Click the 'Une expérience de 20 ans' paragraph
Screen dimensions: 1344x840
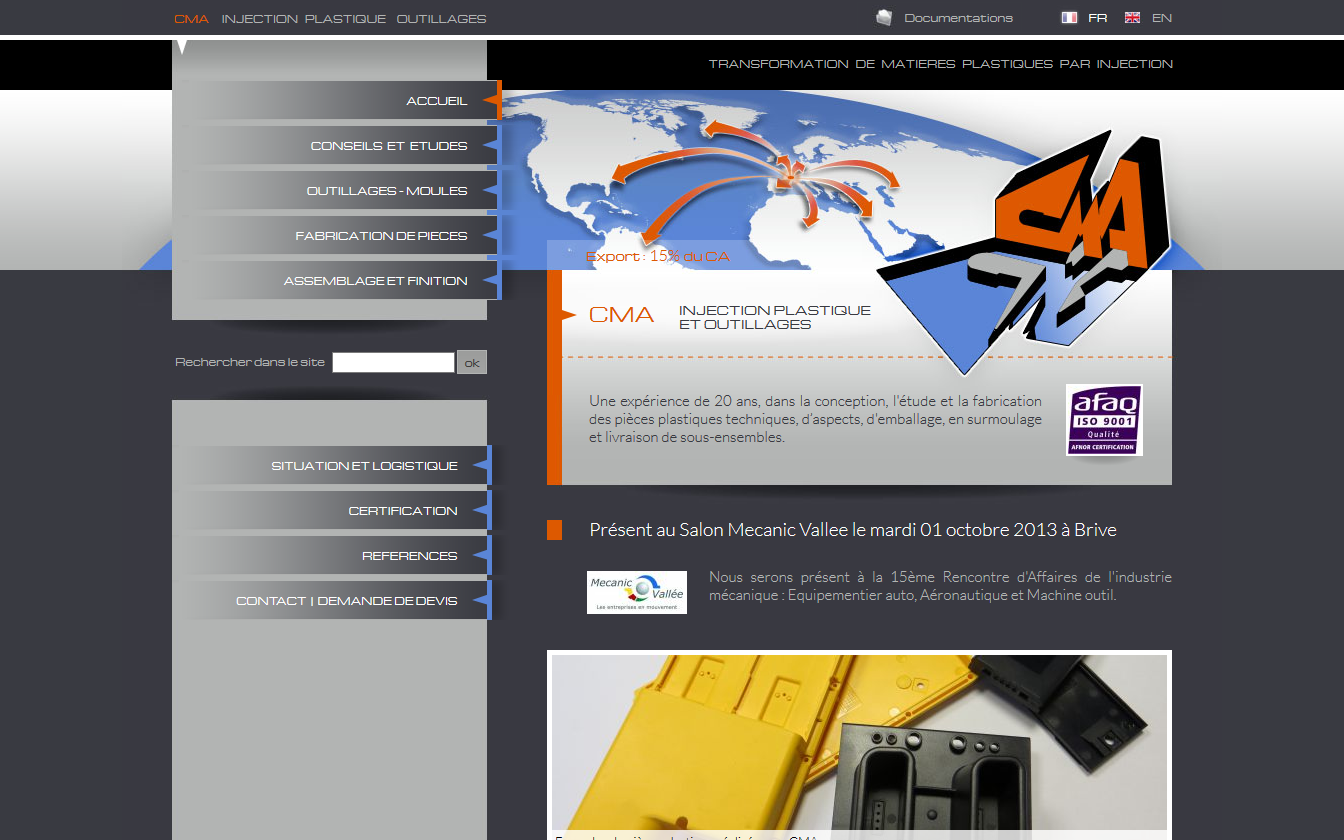(815, 419)
